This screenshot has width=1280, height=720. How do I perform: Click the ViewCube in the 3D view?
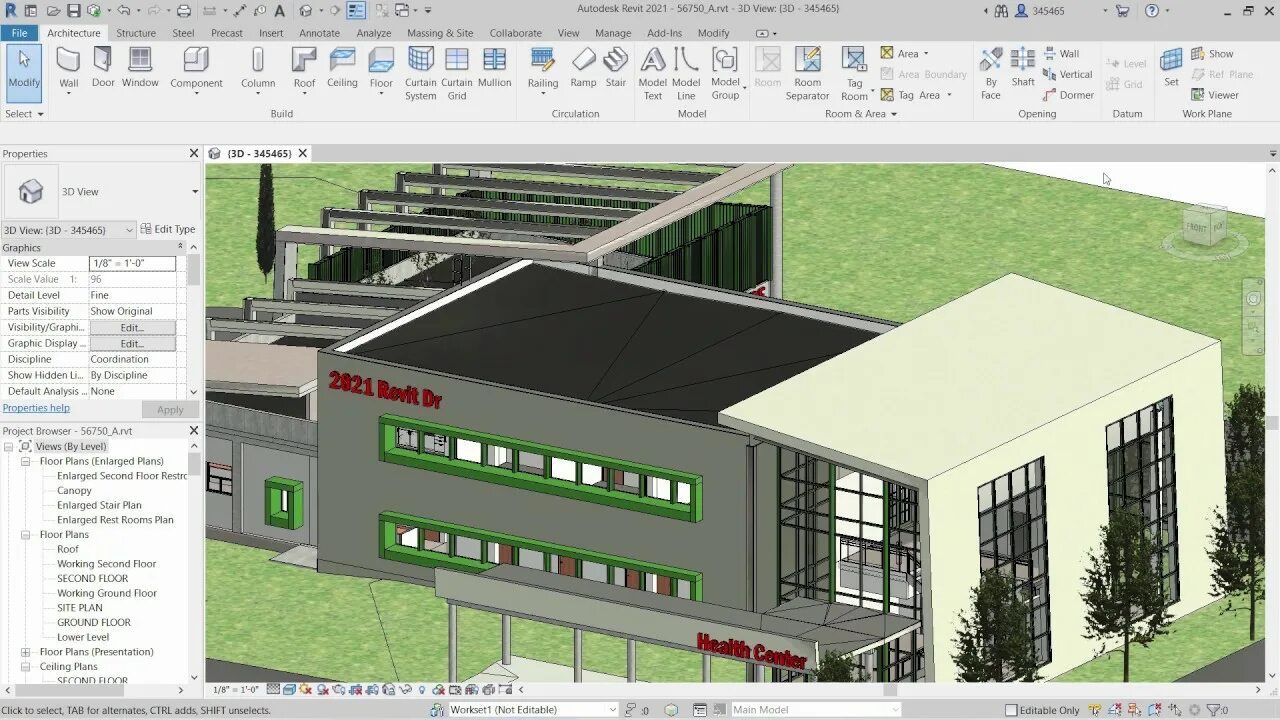(1204, 228)
